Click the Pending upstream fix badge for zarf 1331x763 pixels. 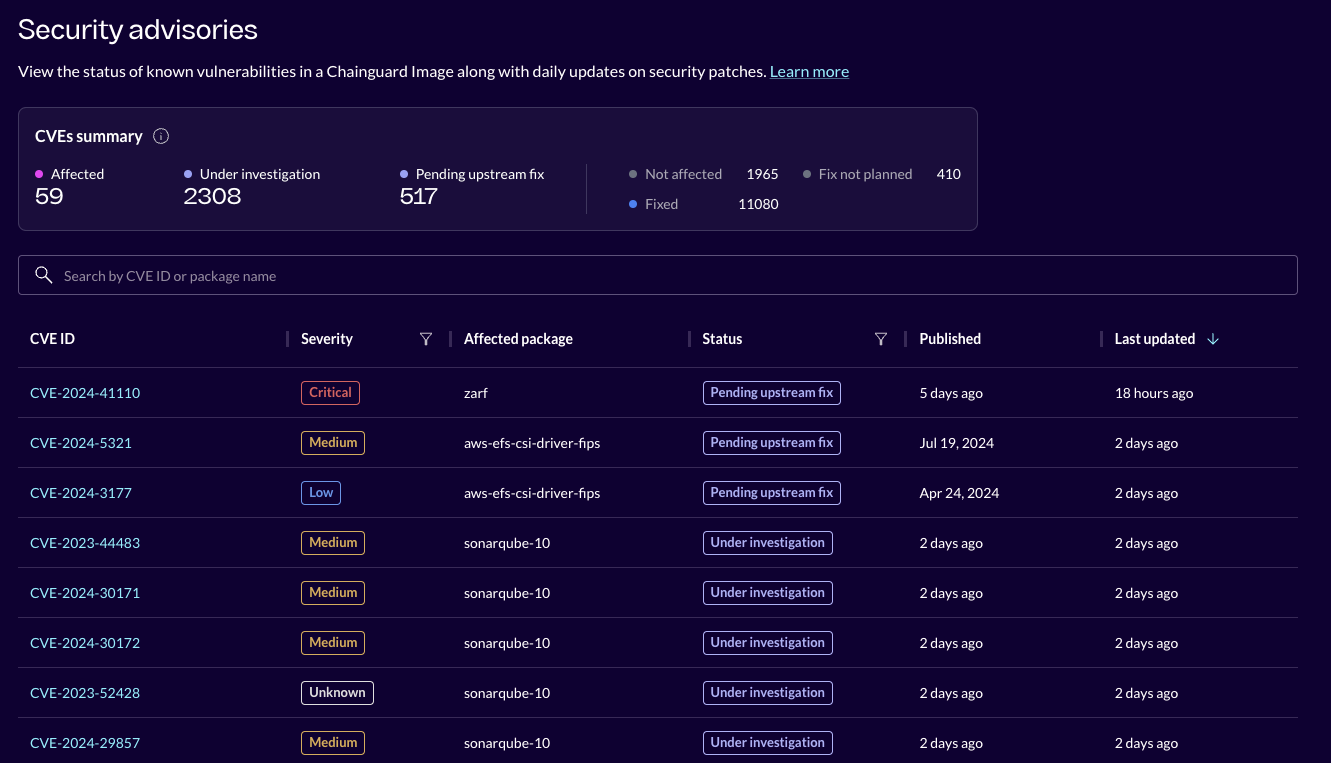pyautogui.click(x=772, y=392)
